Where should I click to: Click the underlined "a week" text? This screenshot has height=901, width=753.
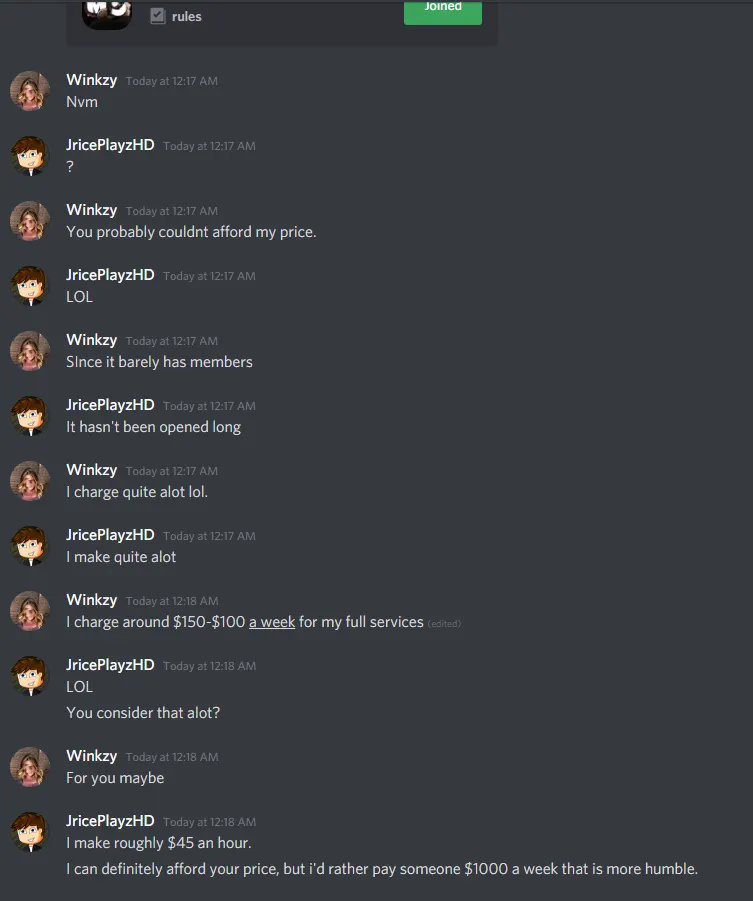[272, 622]
